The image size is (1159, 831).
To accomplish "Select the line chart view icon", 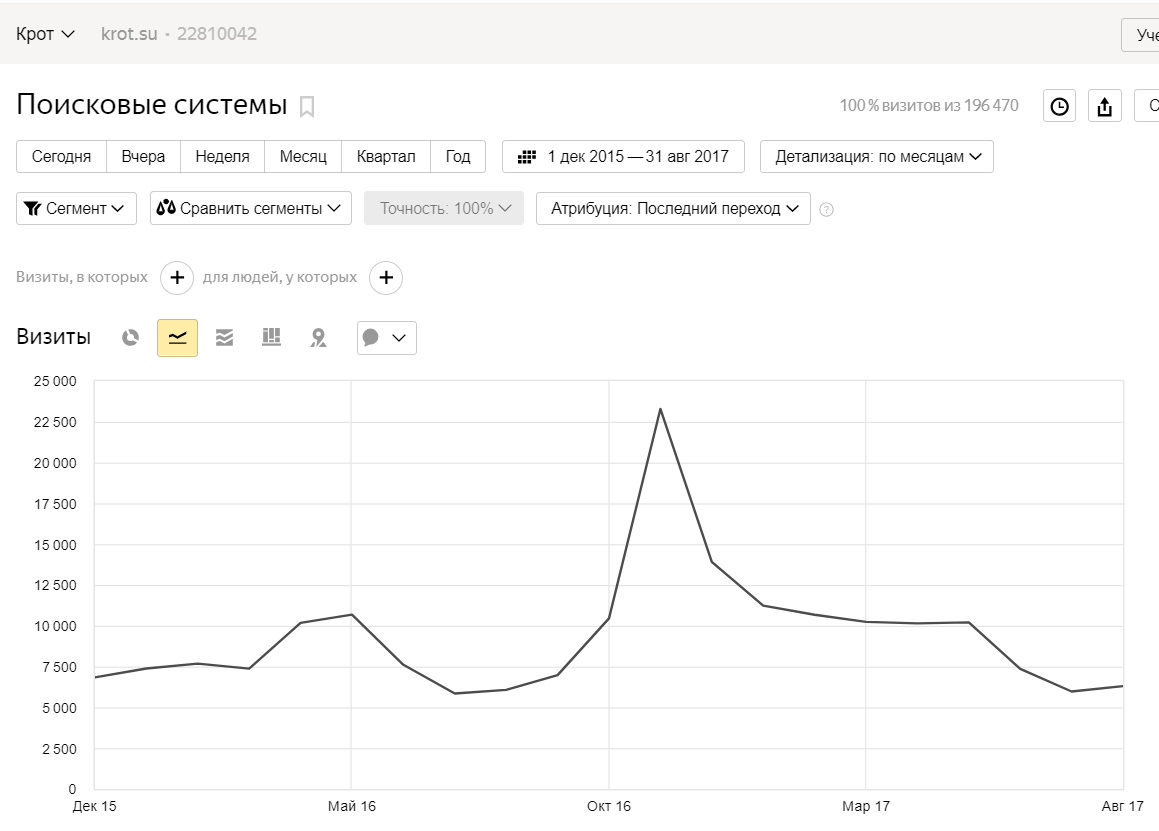I will click(x=177, y=338).
